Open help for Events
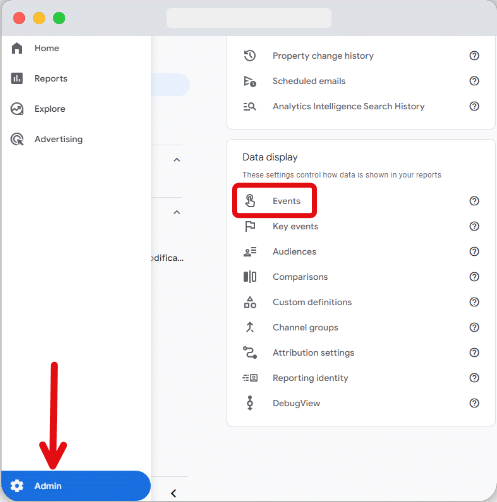 point(474,201)
